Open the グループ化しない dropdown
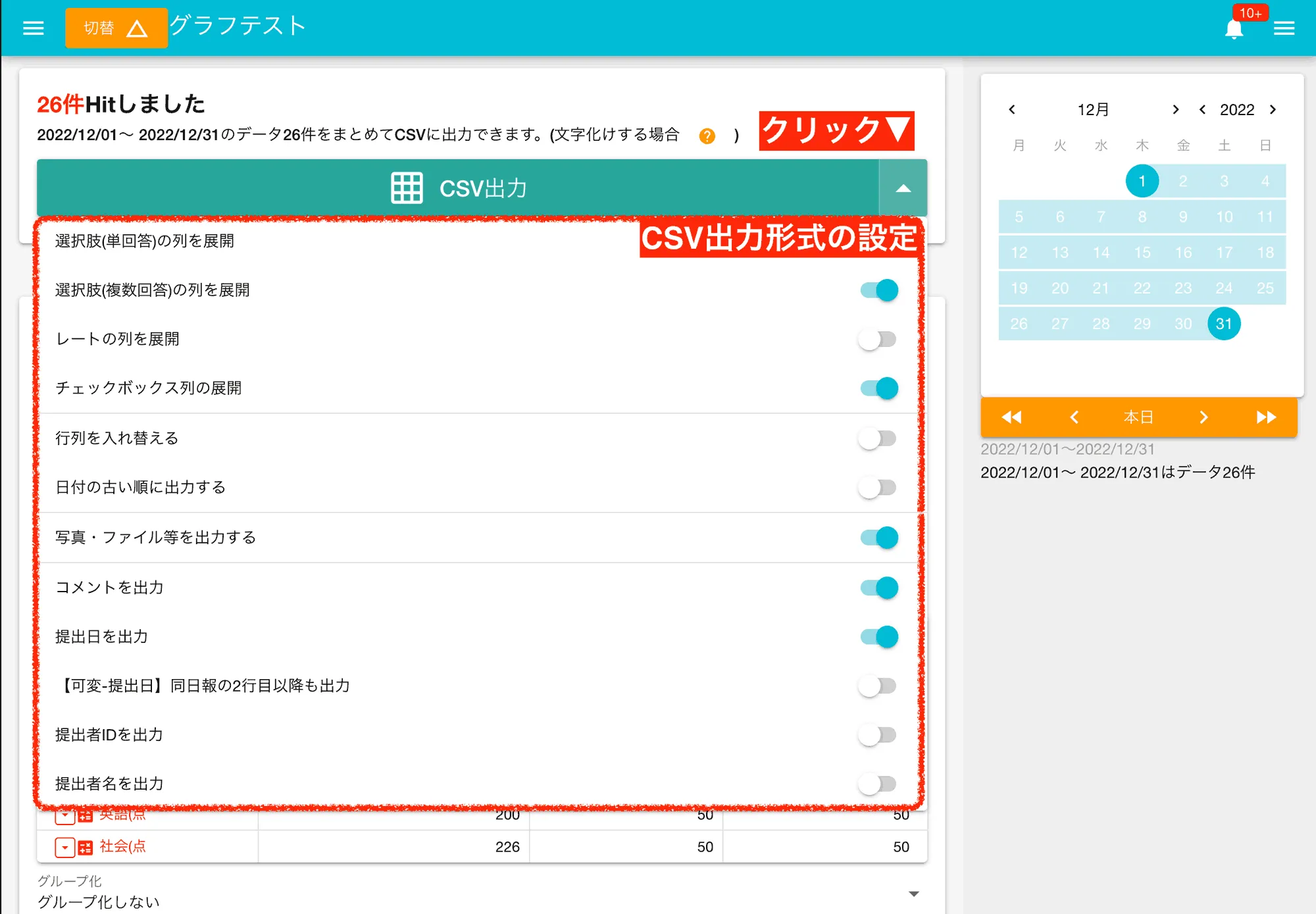This screenshot has height=914, width=1316. pyautogui.click(x=913, y=894)
